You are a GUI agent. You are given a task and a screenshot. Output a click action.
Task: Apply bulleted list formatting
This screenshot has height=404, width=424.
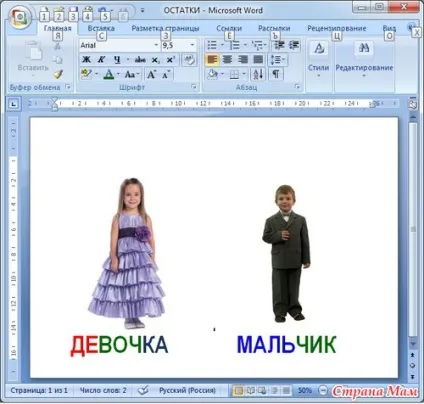(x=212, y=45)
